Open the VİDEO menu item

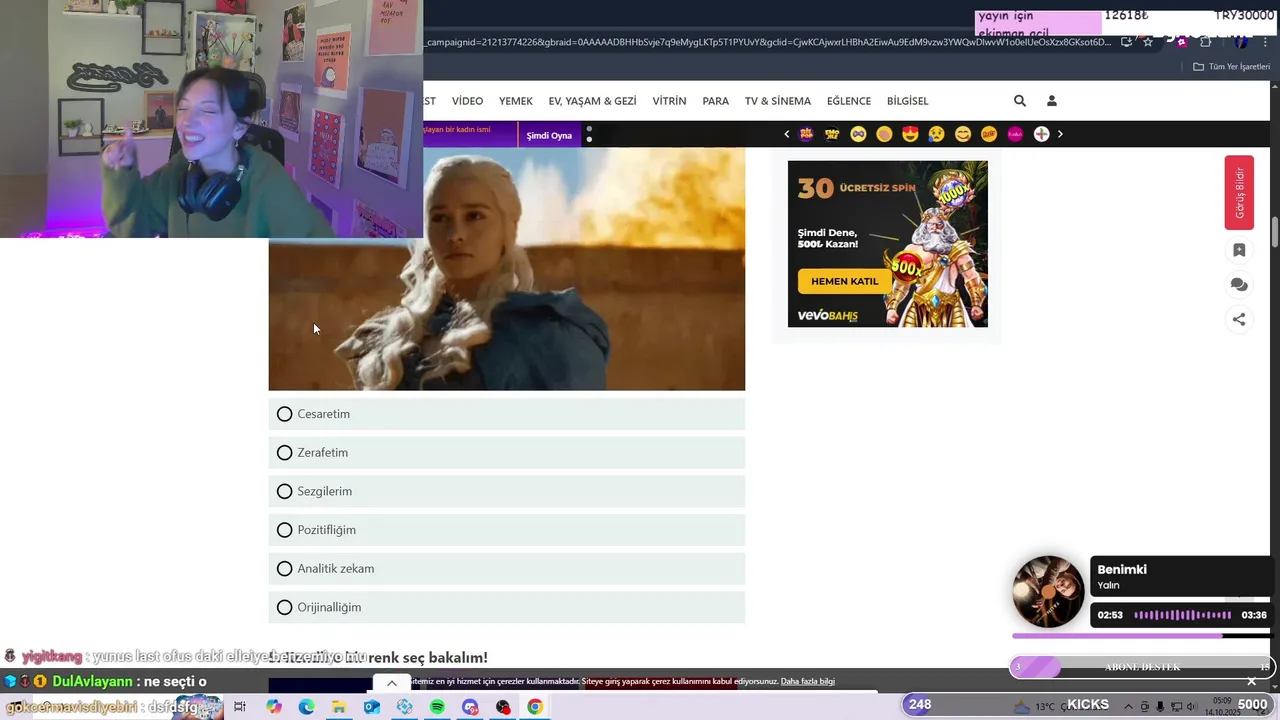tap(467, 101)
